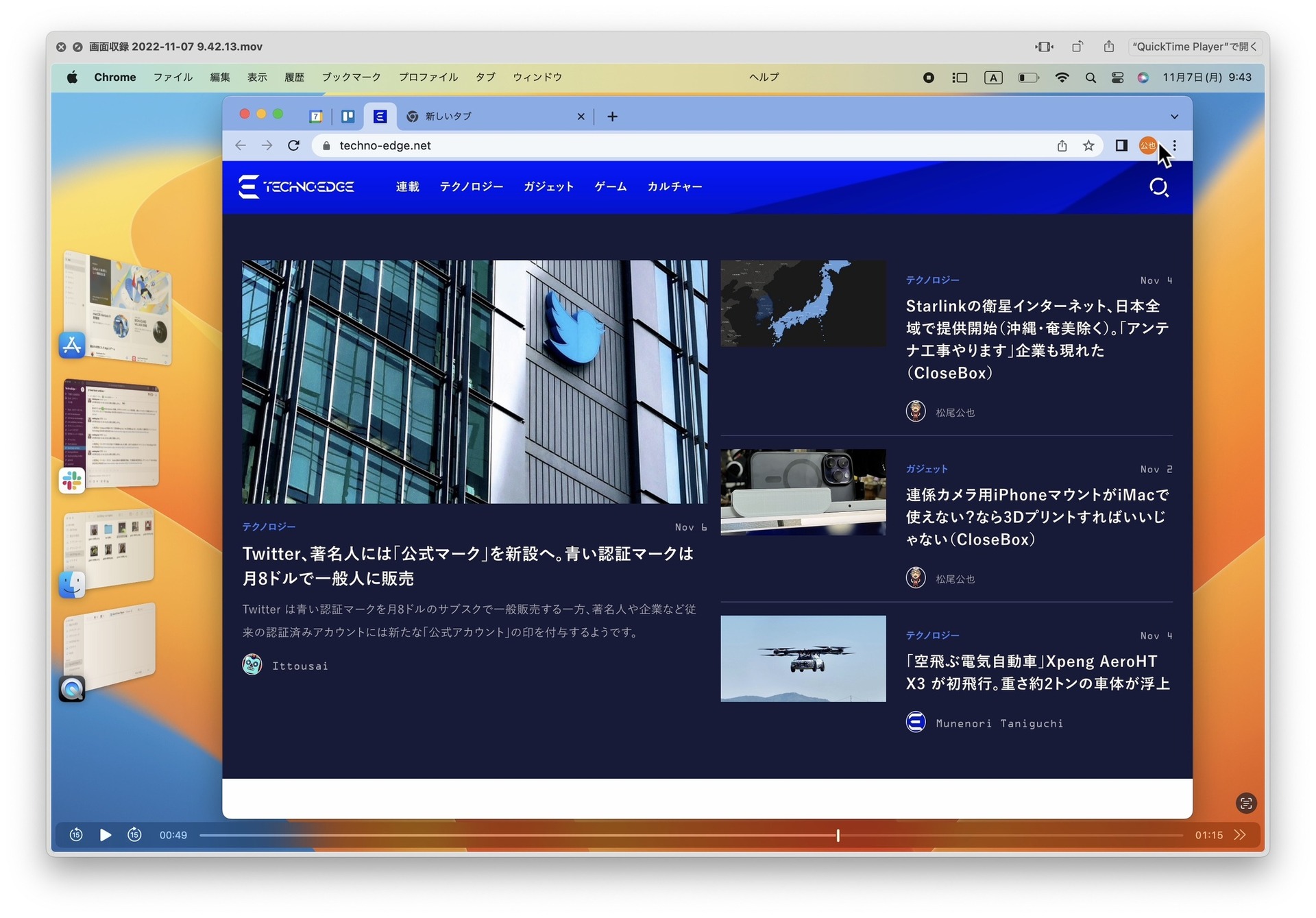1316x918 pixels.
Task: Open the 連載 navigation link
Action: click(407, 186)
